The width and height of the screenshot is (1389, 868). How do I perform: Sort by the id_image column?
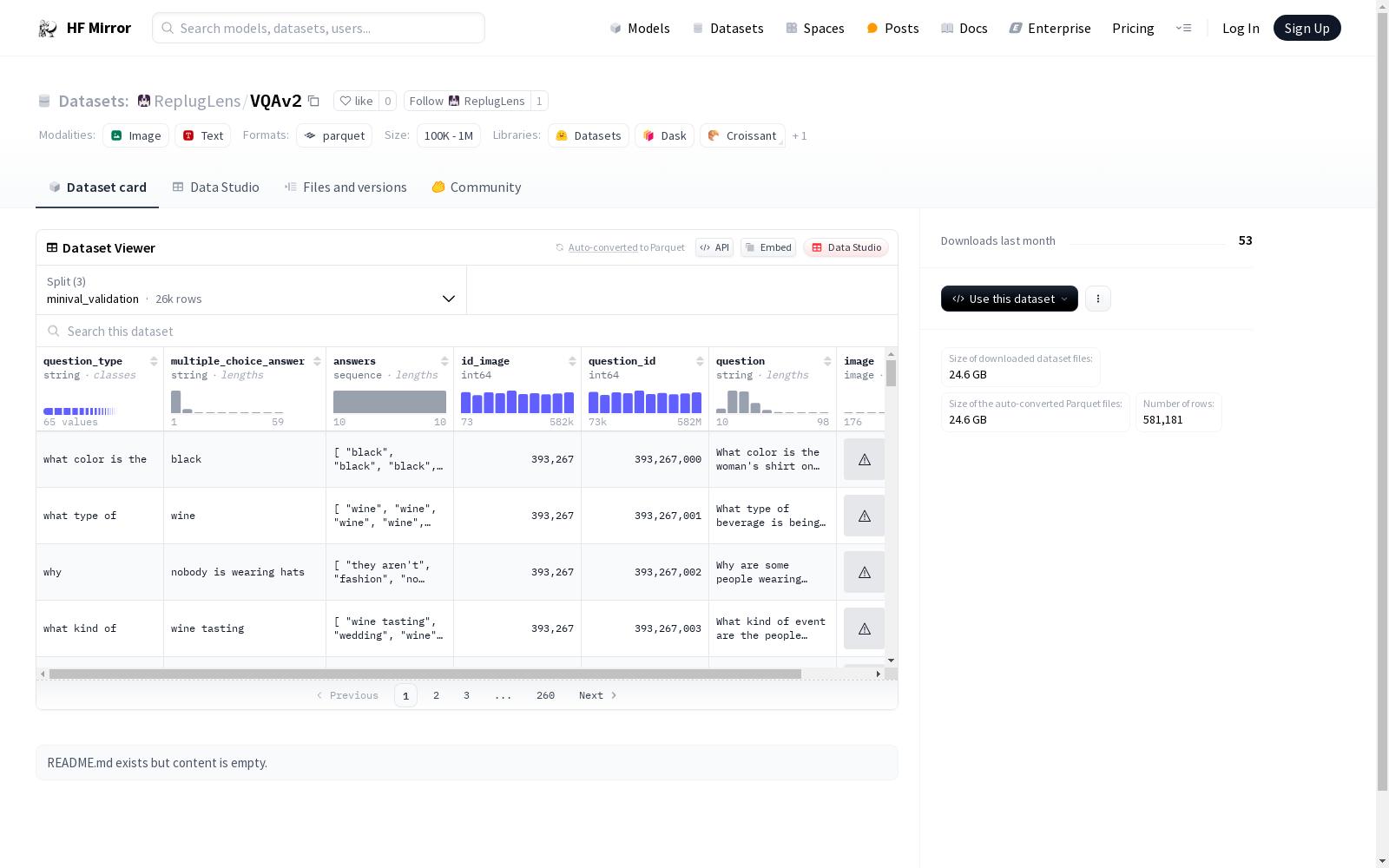point(572,361)
